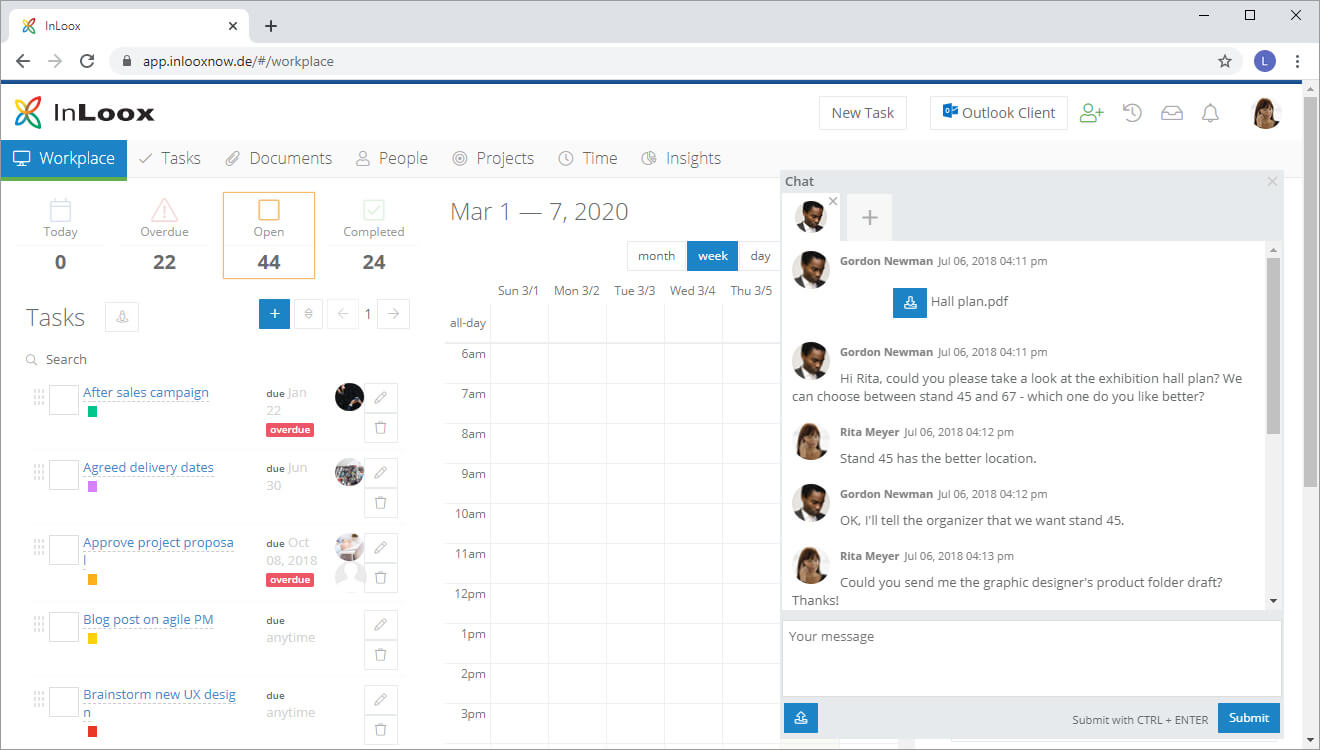Click the Outlook Client button
This screenshot has width=1320, height=750.
coord(999,113)
